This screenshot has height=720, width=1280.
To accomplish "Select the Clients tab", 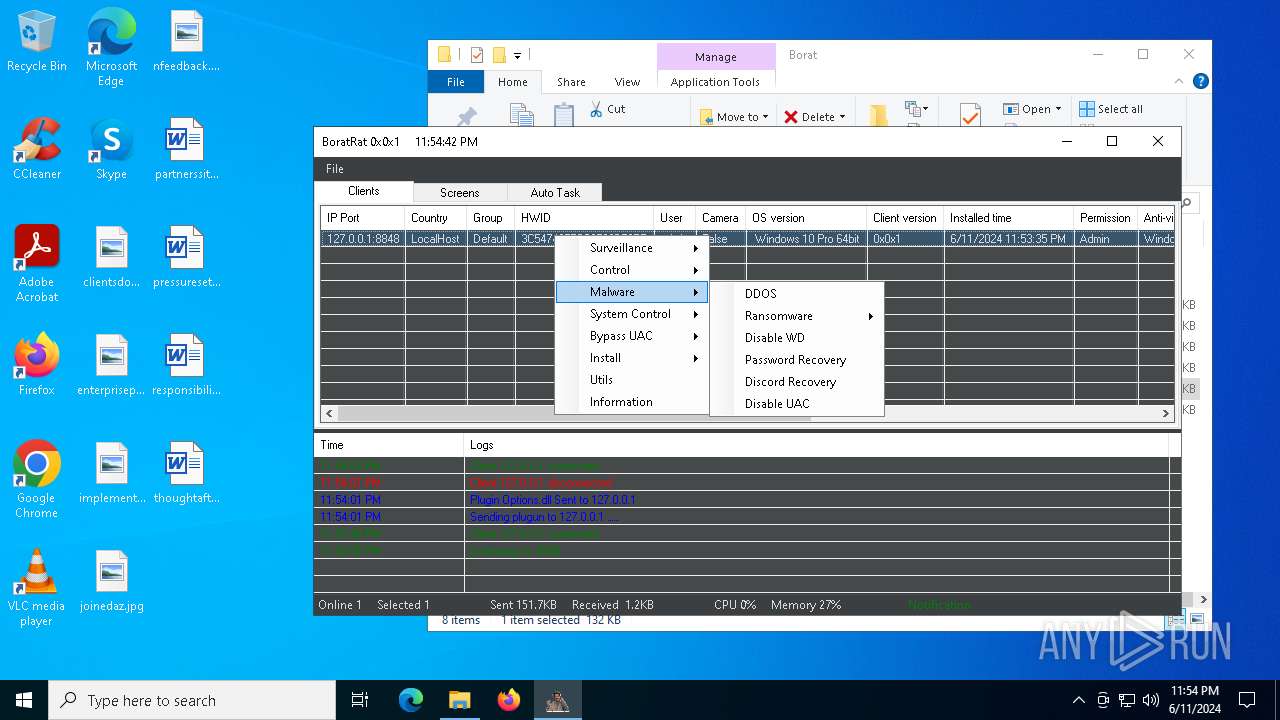I will [364, 191].
